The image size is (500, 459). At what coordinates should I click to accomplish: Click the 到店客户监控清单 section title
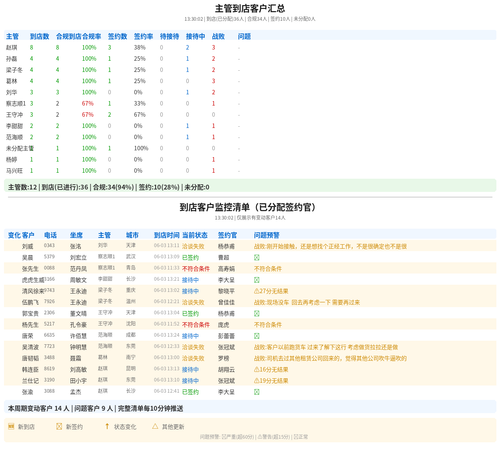(x=247, y=207)
